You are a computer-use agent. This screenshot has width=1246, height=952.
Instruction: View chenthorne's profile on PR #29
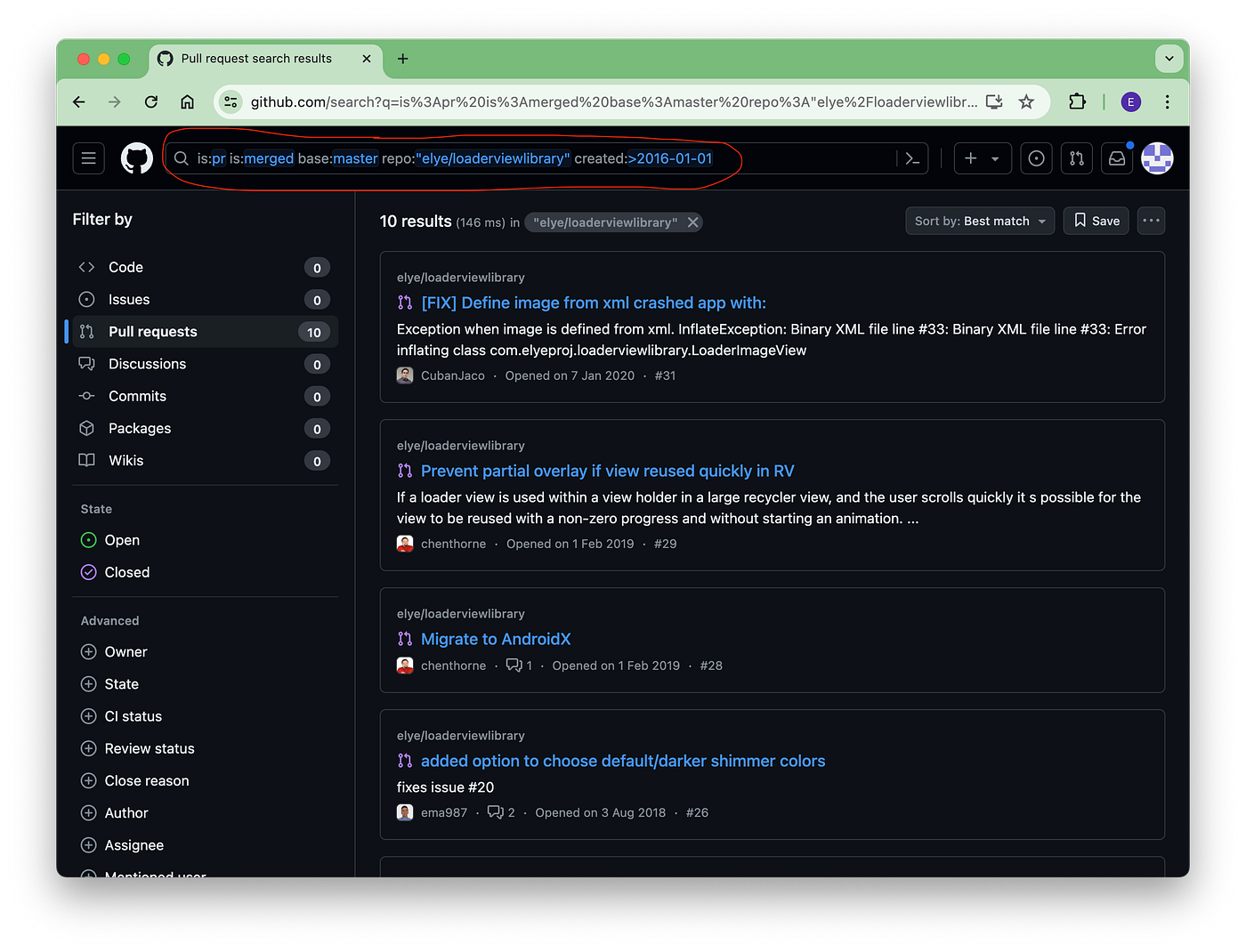tap(454, 544)
